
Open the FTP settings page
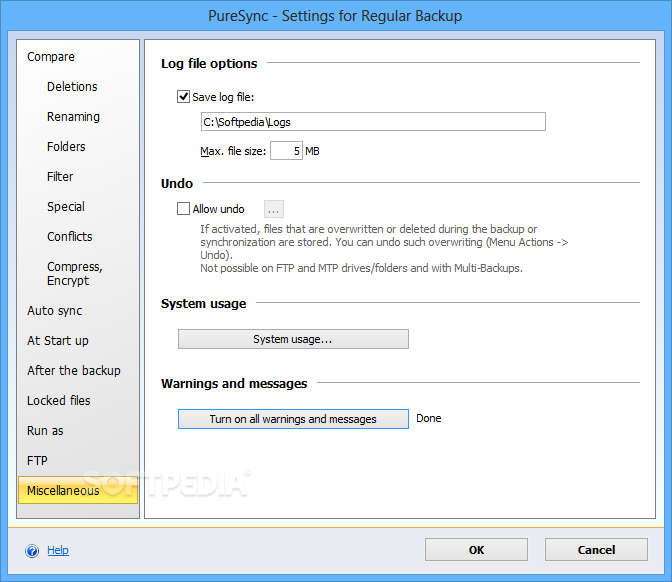pos(37,461)
